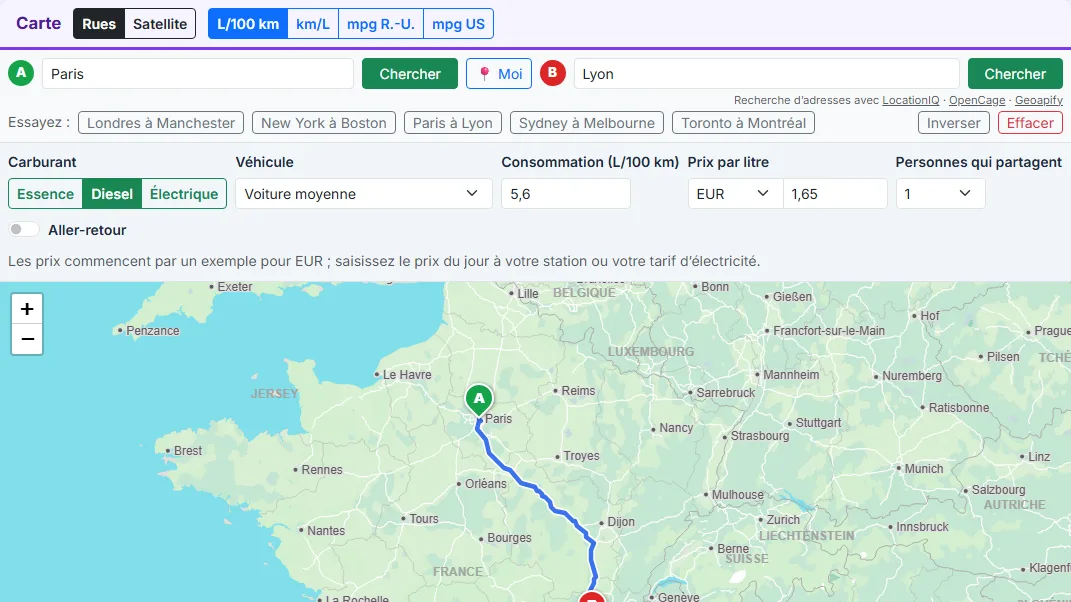This screenshot has width=1071, height=602.
Task: Try the Sydney à Melbourne example
Action: [587, 123]
